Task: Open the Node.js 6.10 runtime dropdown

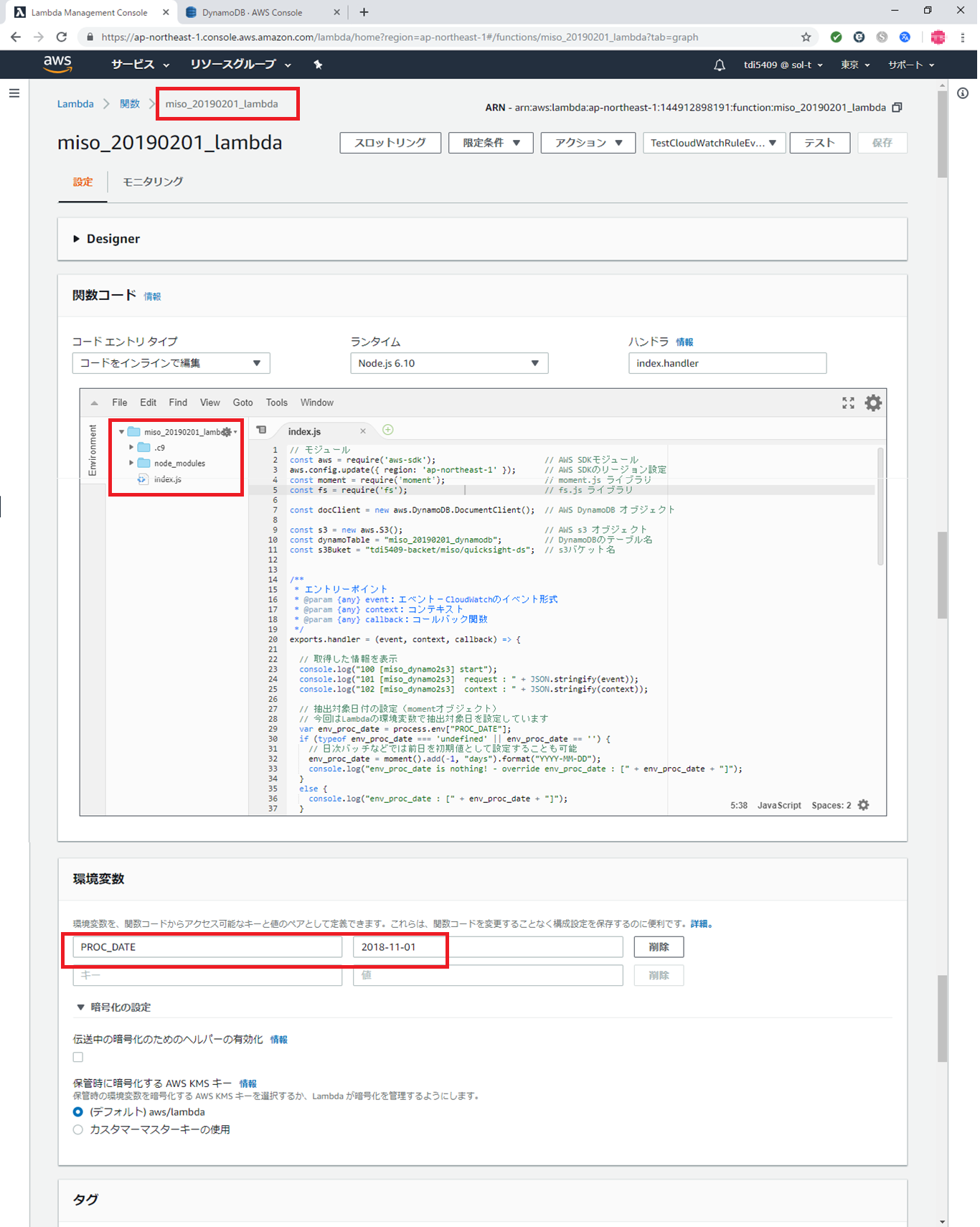Action: [448, 363]
